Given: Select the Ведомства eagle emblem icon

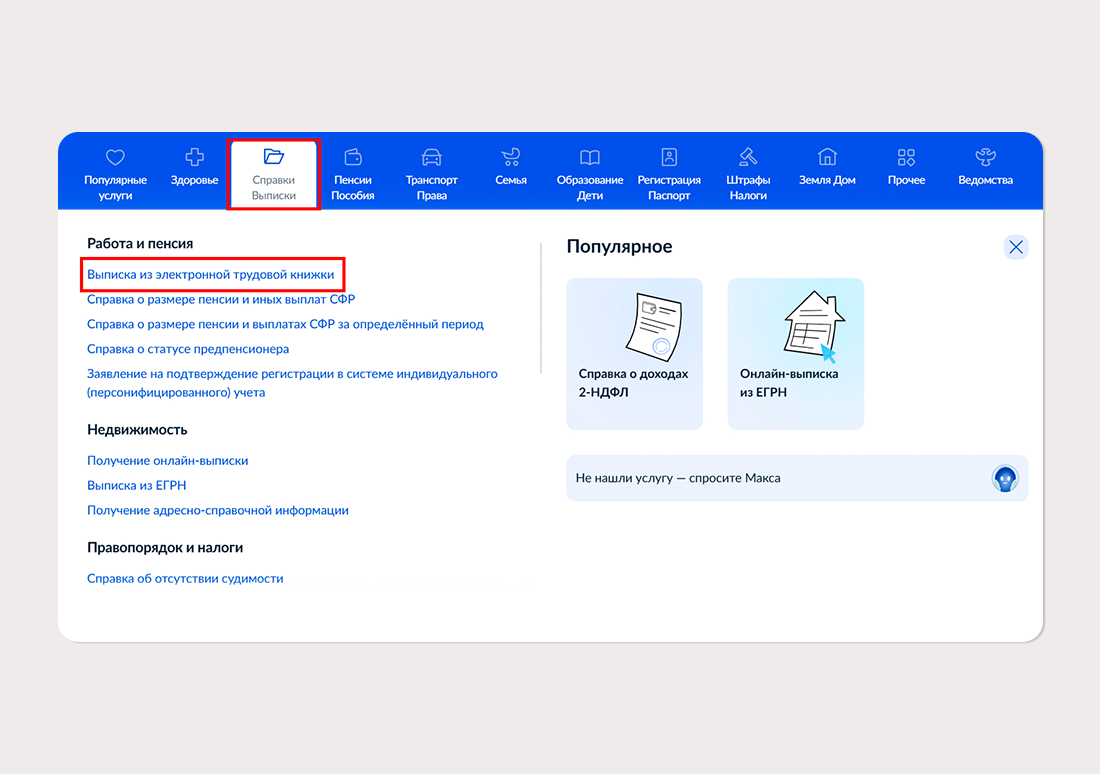Looking at the screenshot, I should point(986,156).
